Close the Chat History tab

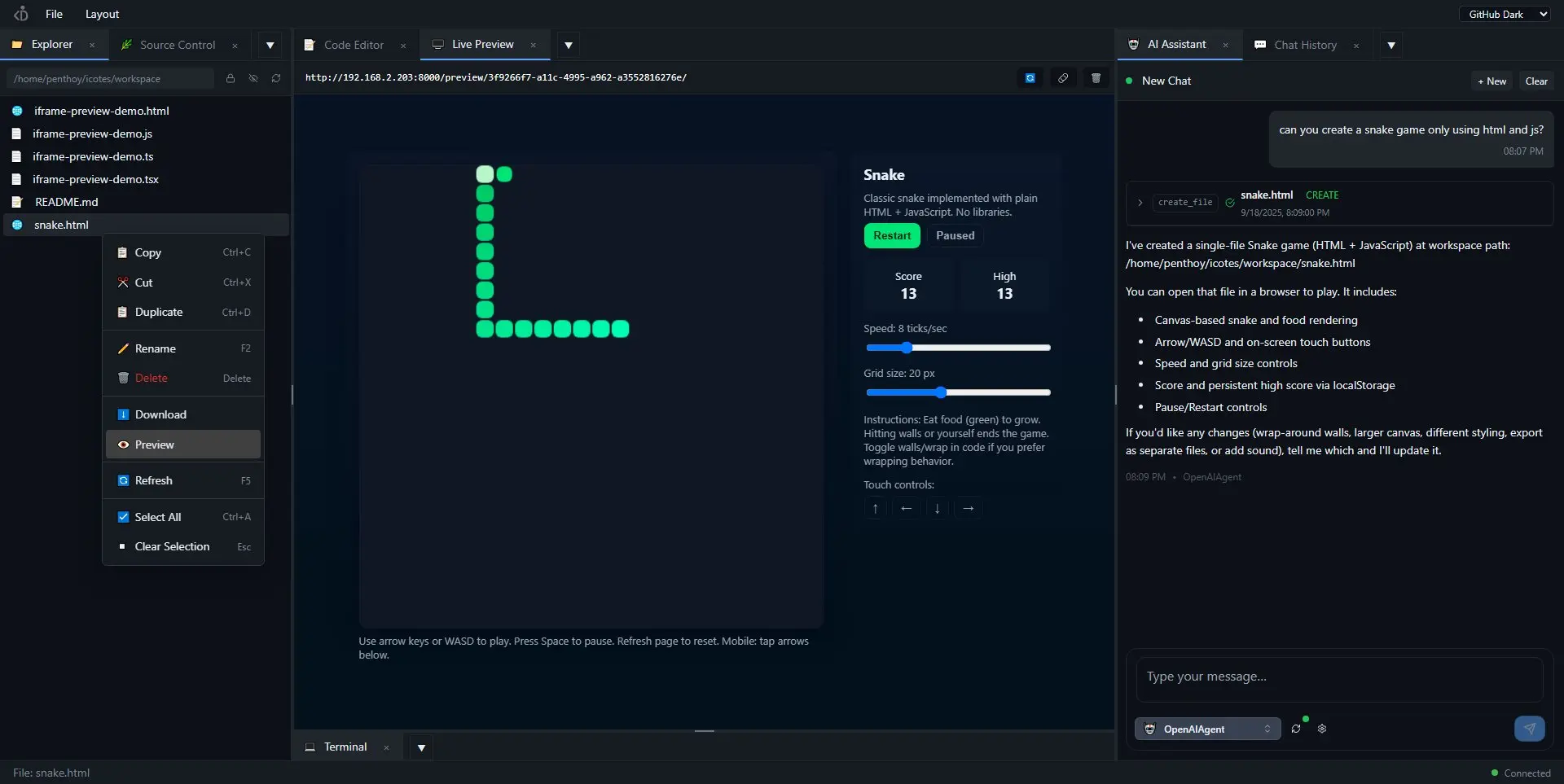(1355, 46)
